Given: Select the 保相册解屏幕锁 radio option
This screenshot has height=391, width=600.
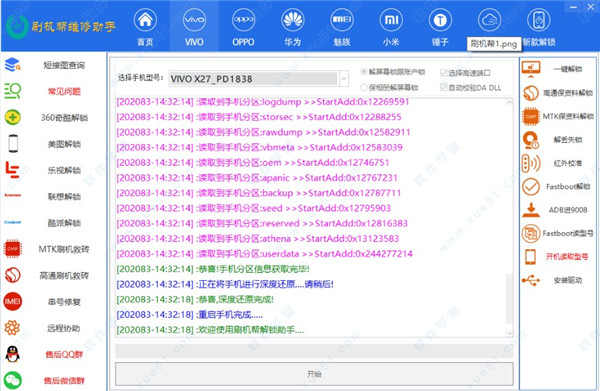Looking at the screenshot, I should [x=364, y=87].
